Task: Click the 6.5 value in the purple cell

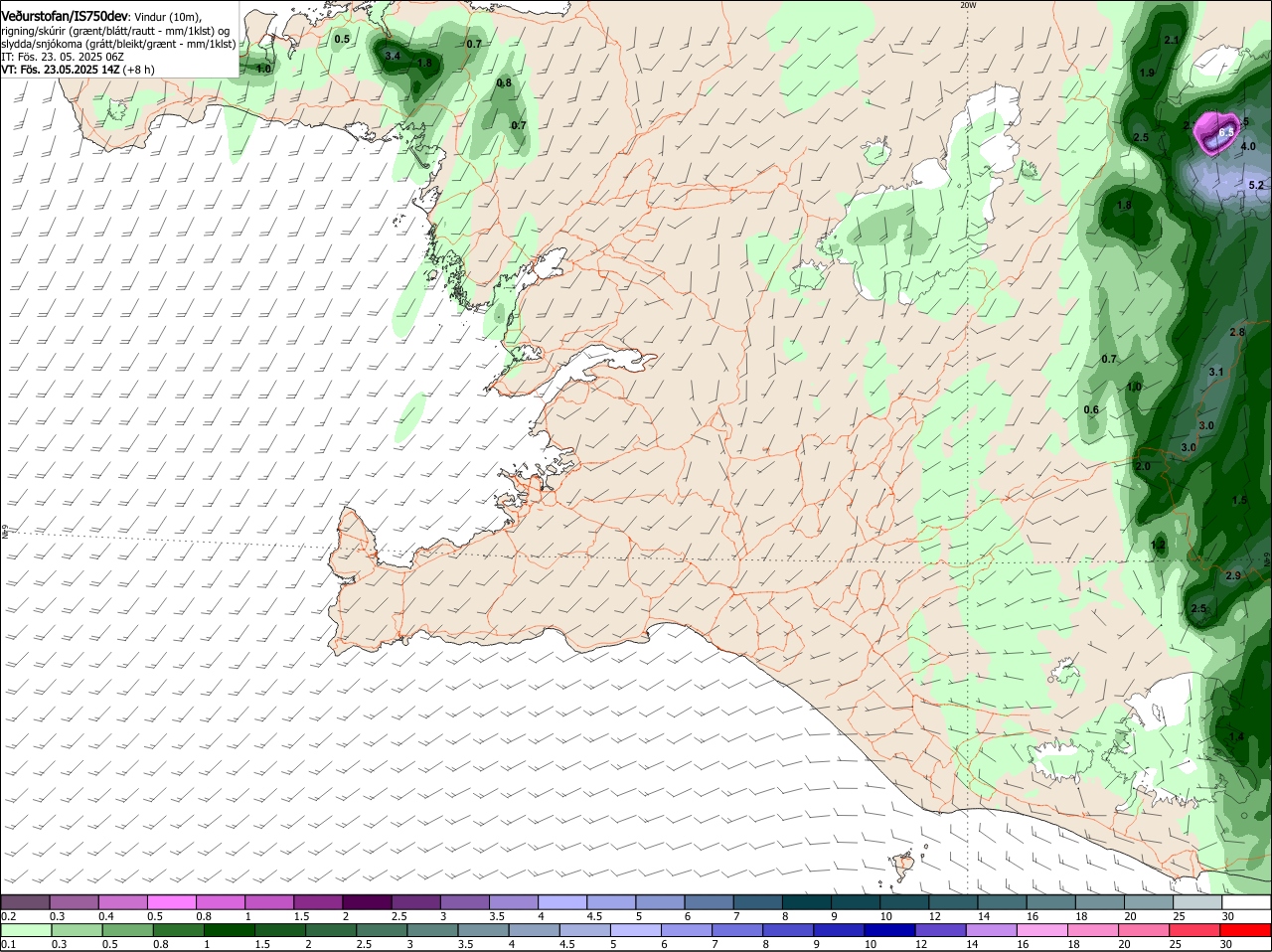Action: 1226,132
